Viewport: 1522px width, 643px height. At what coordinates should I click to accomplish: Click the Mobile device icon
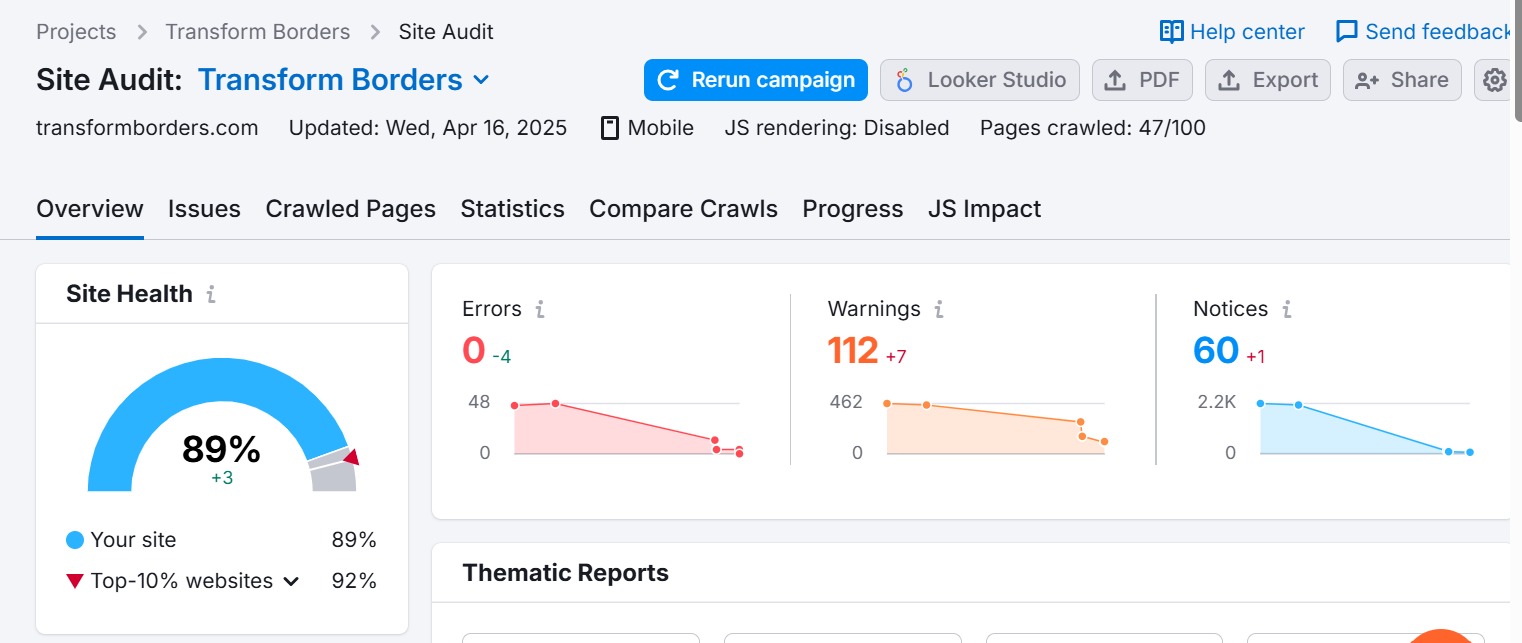(609, 128)
